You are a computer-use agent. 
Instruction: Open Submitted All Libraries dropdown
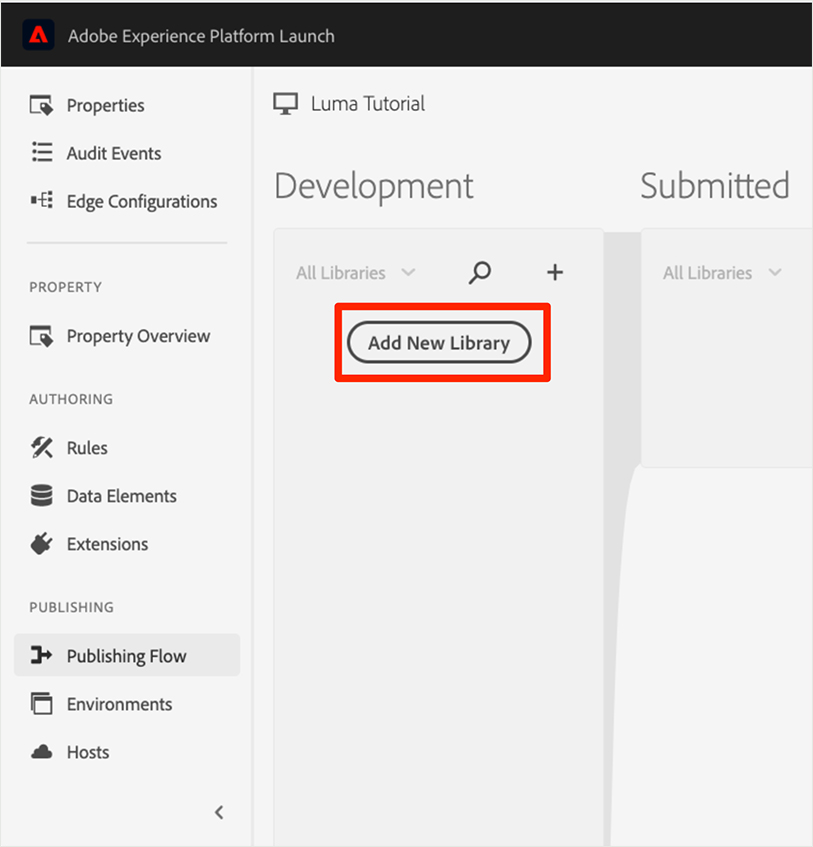722,273
